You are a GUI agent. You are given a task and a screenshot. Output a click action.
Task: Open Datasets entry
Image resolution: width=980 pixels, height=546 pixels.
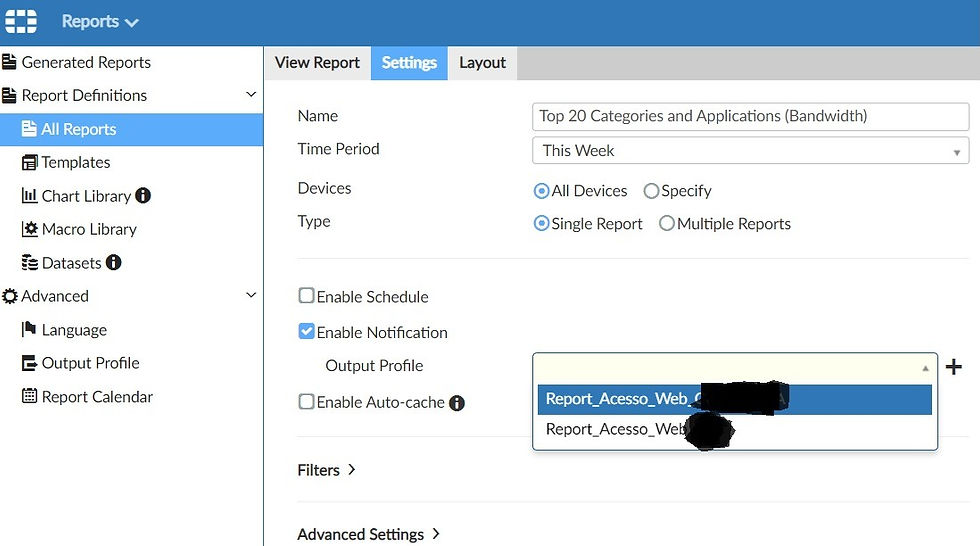point(71,263)
